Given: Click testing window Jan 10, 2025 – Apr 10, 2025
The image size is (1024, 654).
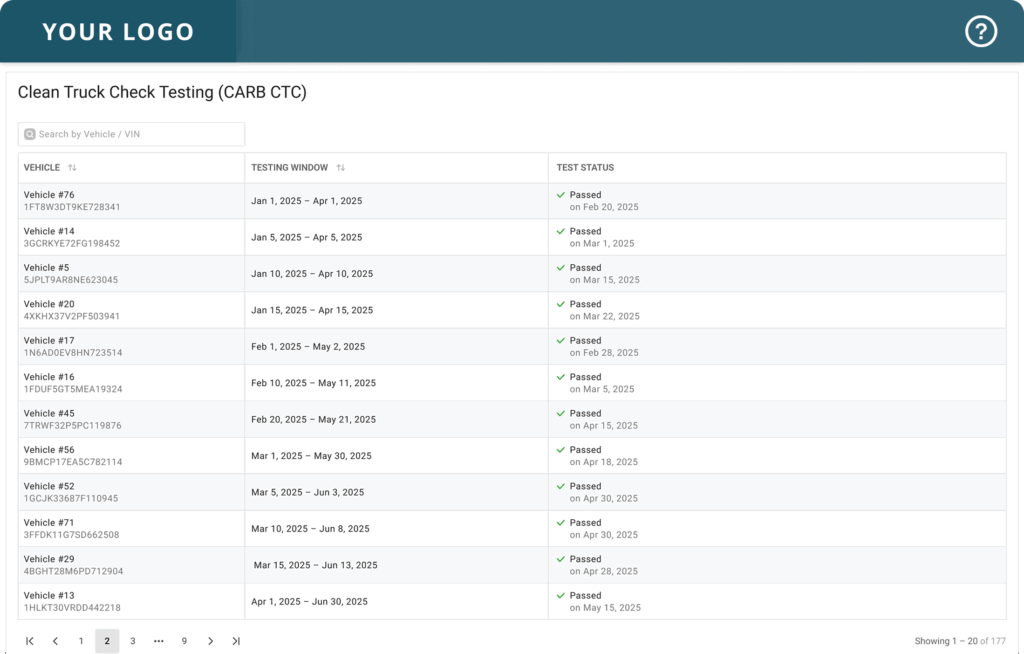Looking at the screenshot, I should 312,274.
